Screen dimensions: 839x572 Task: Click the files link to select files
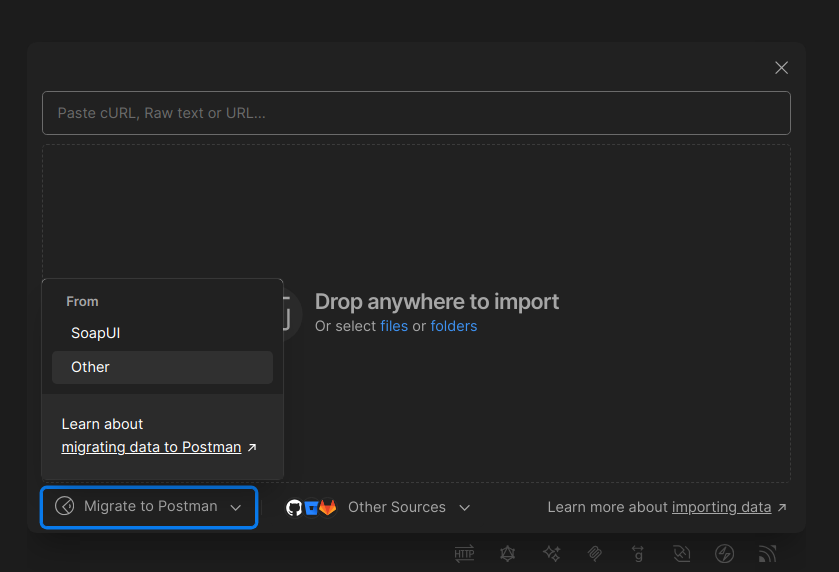[x=394, y=326]
